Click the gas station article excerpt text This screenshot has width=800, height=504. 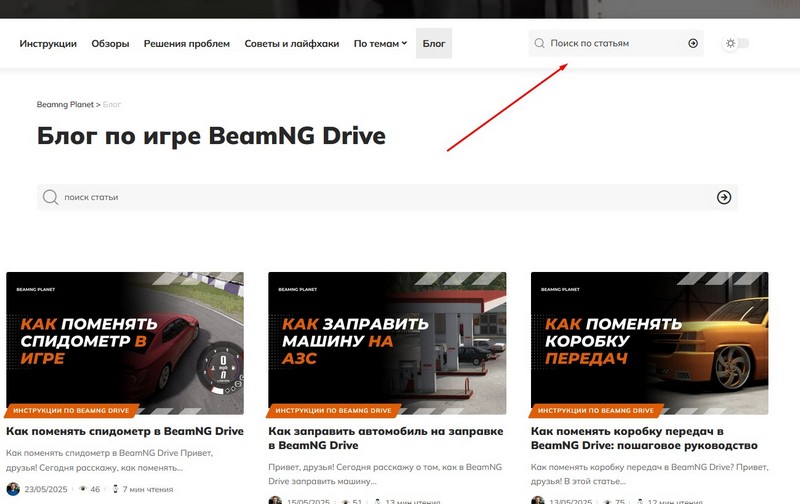385,474
